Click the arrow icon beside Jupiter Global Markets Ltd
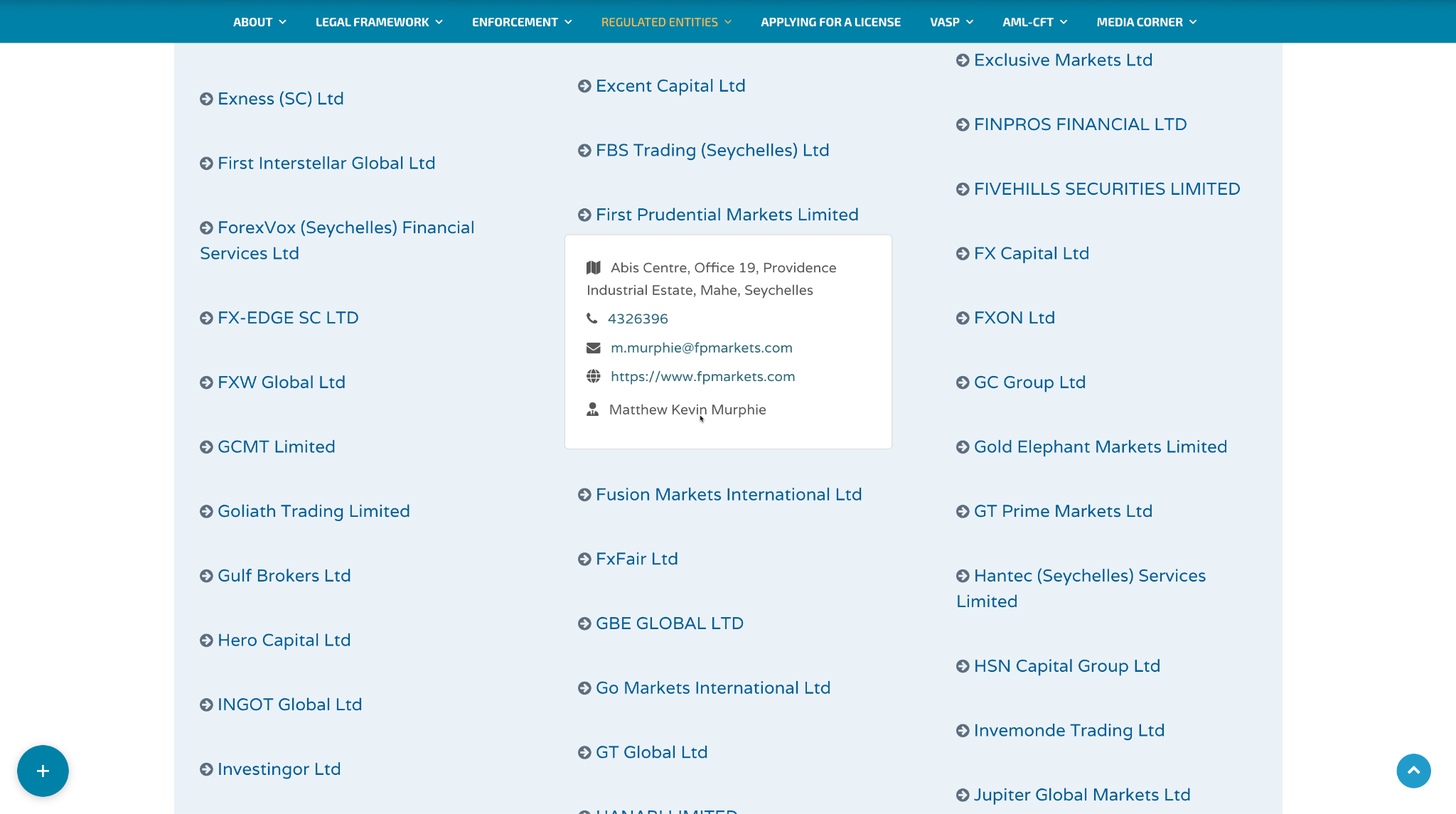1456x814 pixels. click(962, 794)
